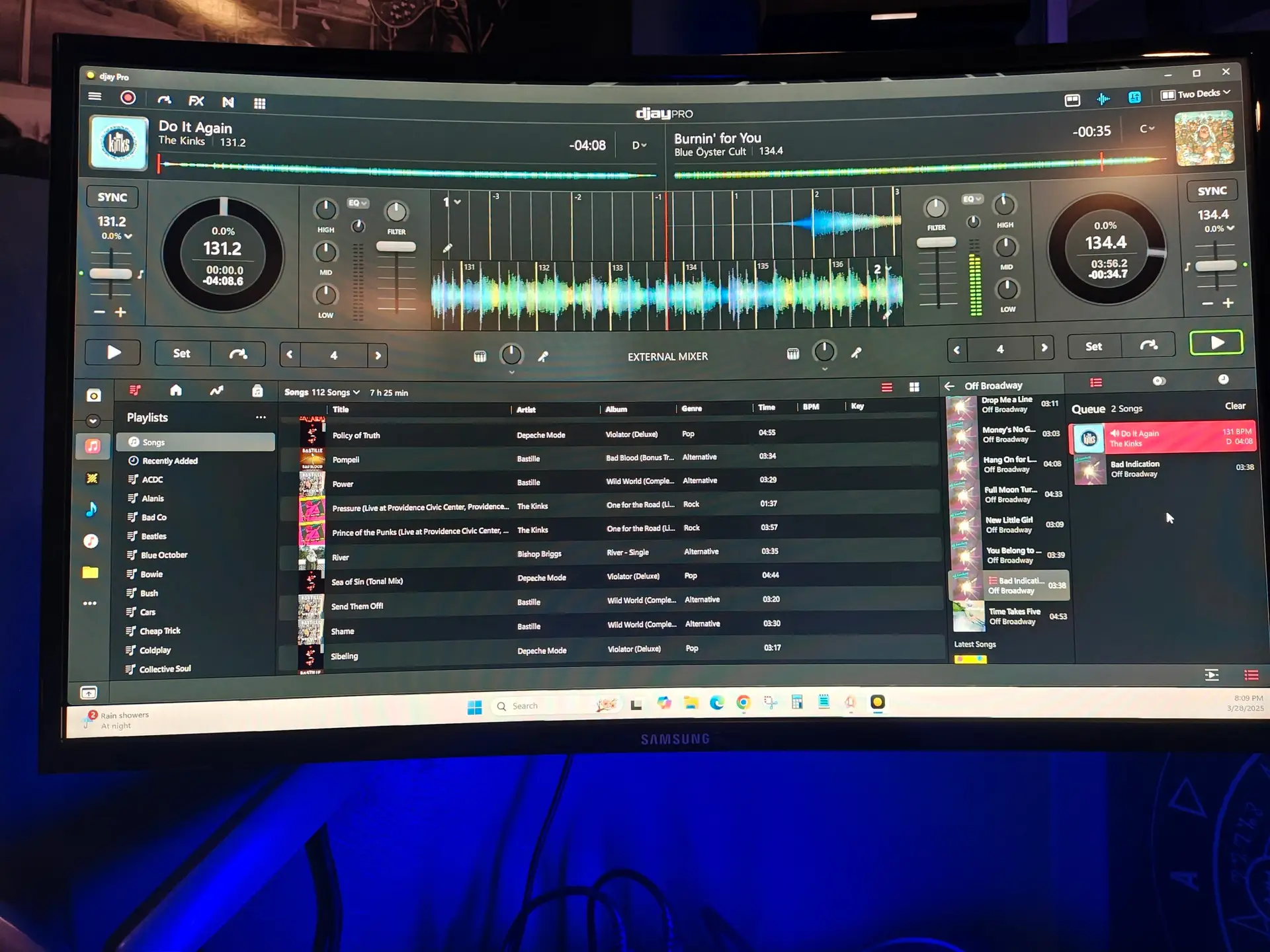Open the cue point 1 dropdown on the waveform

click(452, 202)
